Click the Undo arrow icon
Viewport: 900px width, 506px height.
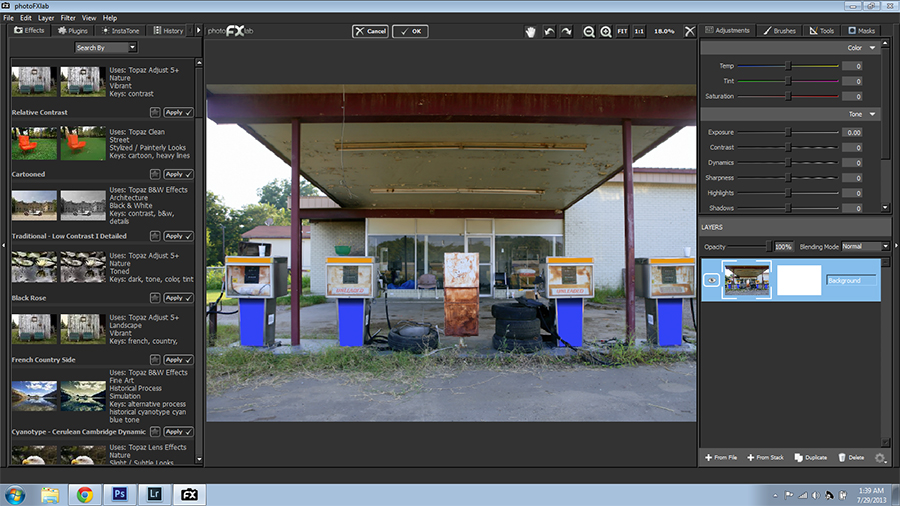[549, 31]
